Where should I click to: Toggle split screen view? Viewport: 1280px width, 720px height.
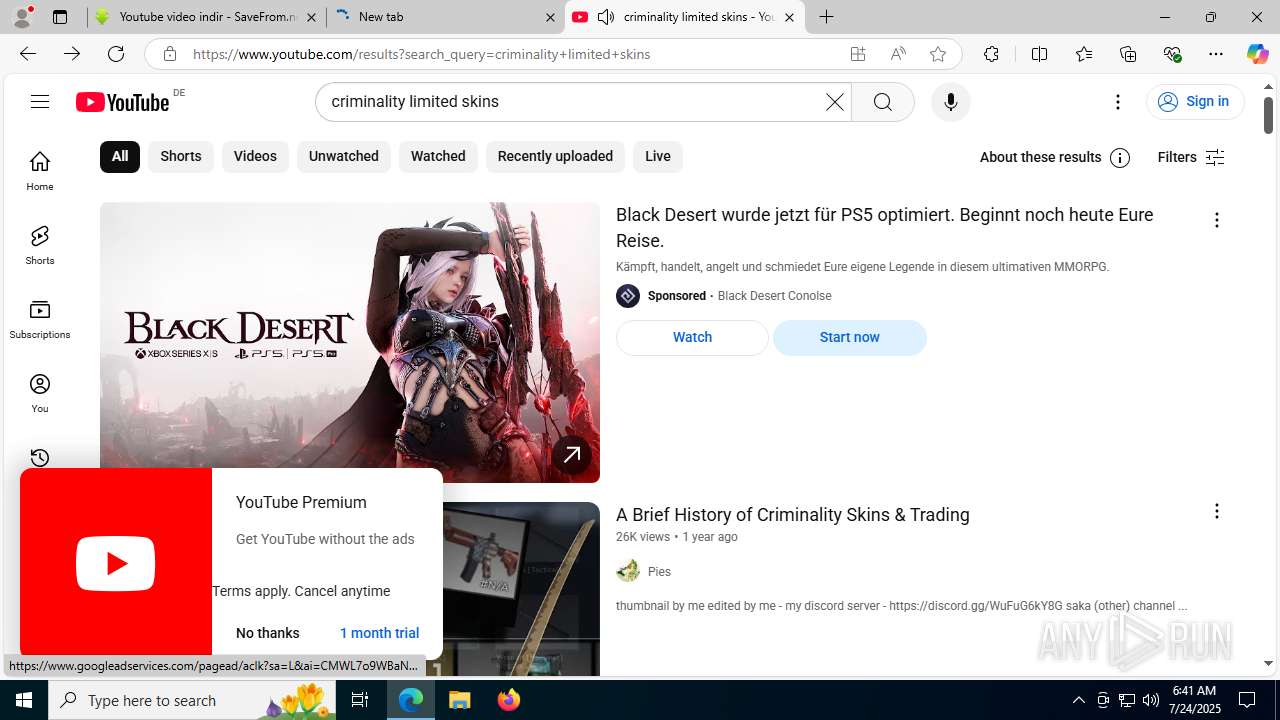[1039, 54]
